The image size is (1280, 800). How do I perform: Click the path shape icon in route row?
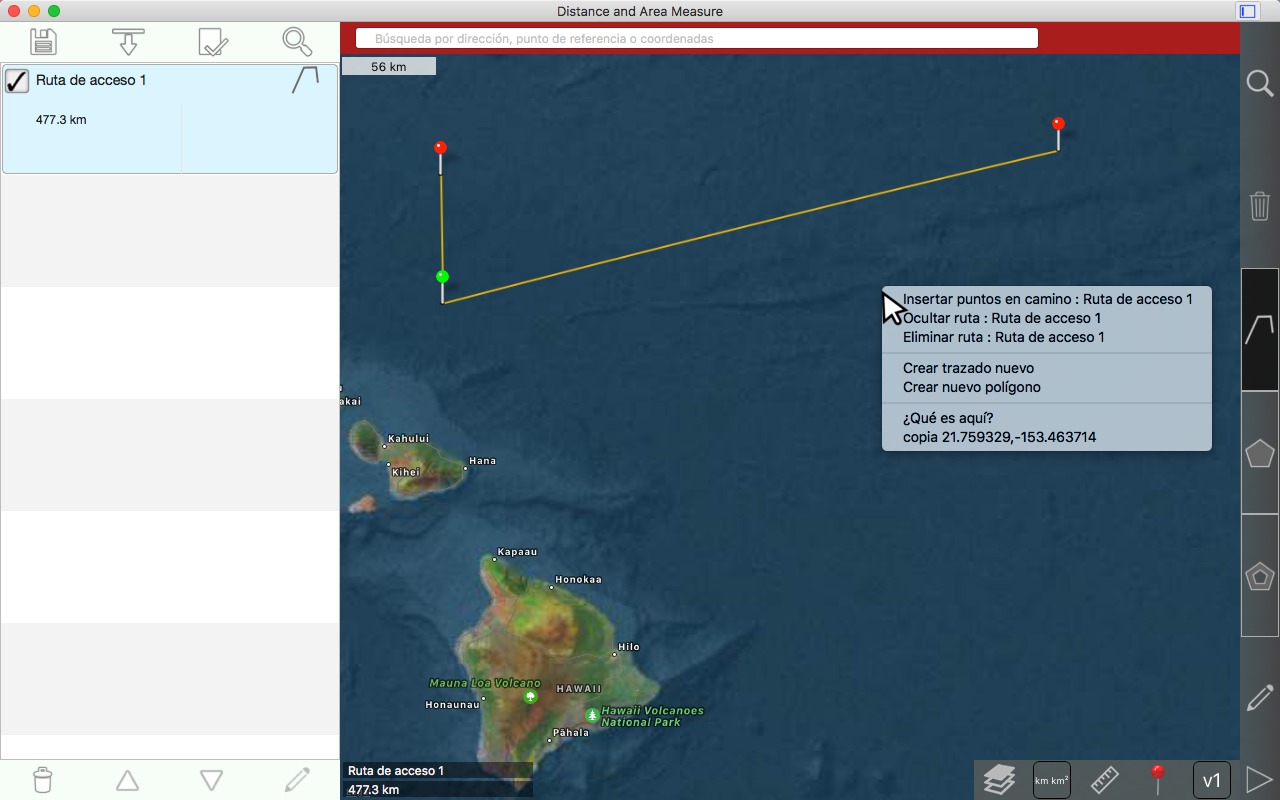click(x=305, y=80)
